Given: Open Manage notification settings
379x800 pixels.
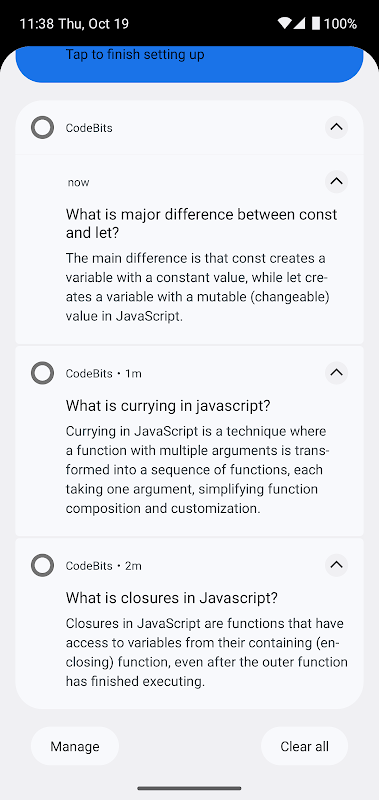Looking at the screenshot, I should [x=75, y=746].
